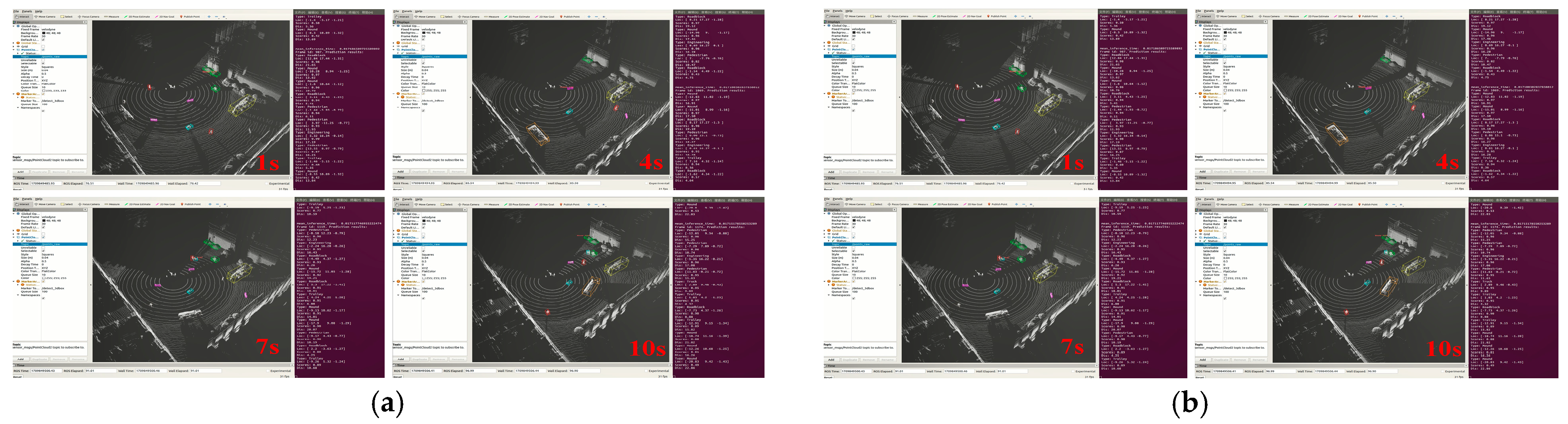This screenshot has width=1568, height=424.
Task: Toggle Grid display checkbox in (a) 1s frame
Action: [x=43, y=46]
